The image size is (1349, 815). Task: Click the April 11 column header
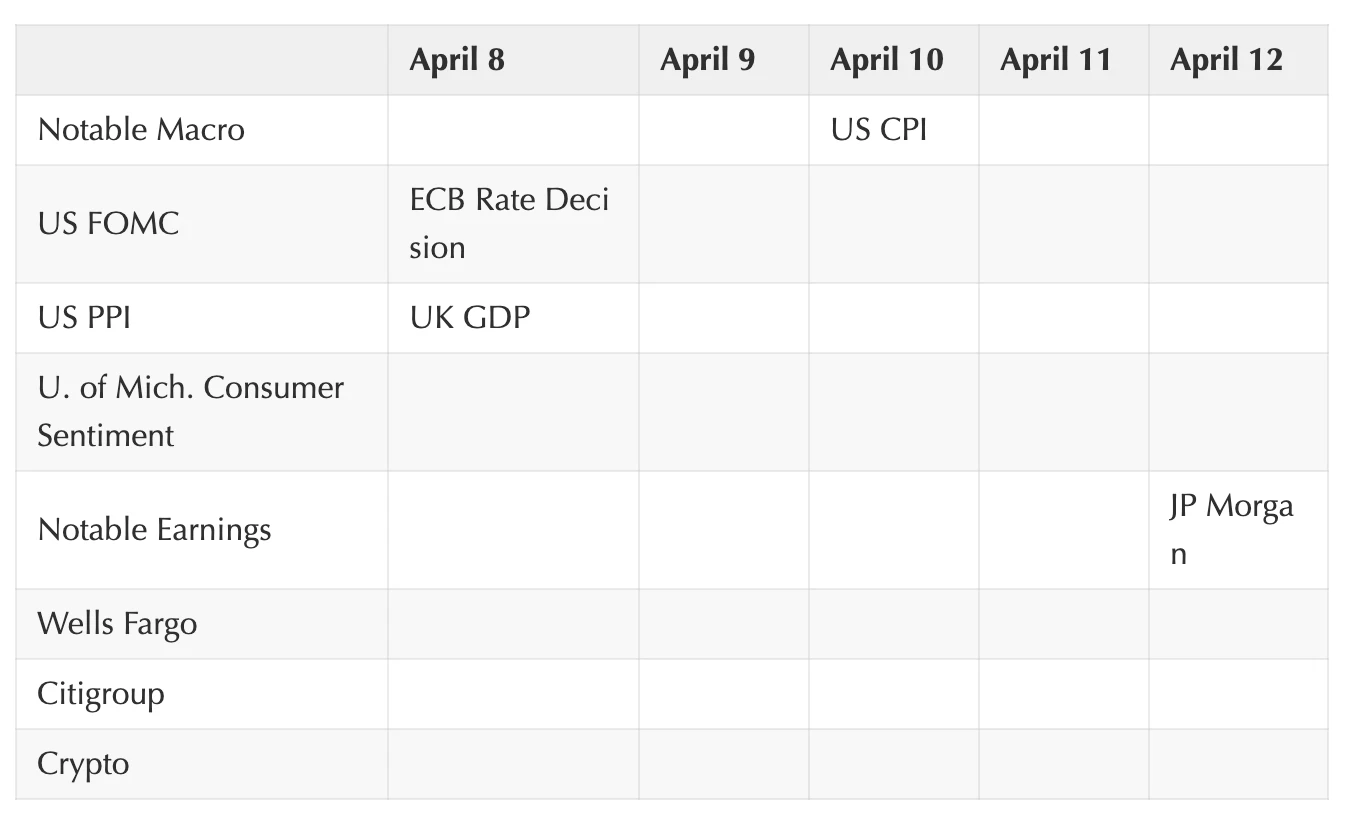click(1055, 60)
